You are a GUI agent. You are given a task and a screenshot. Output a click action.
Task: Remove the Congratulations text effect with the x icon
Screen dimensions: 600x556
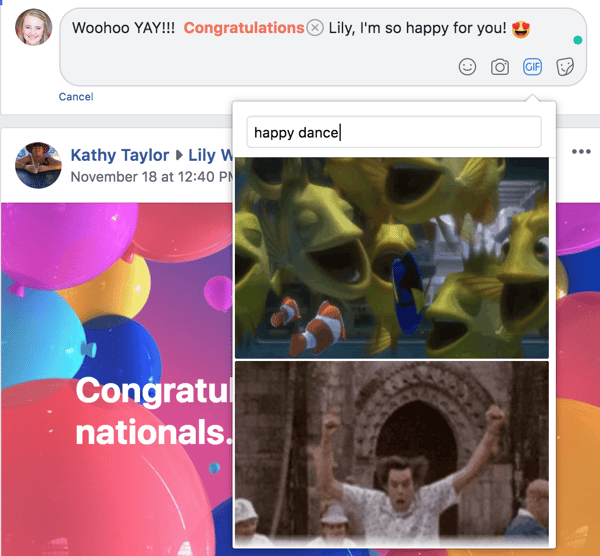click(x=315, y=28)
